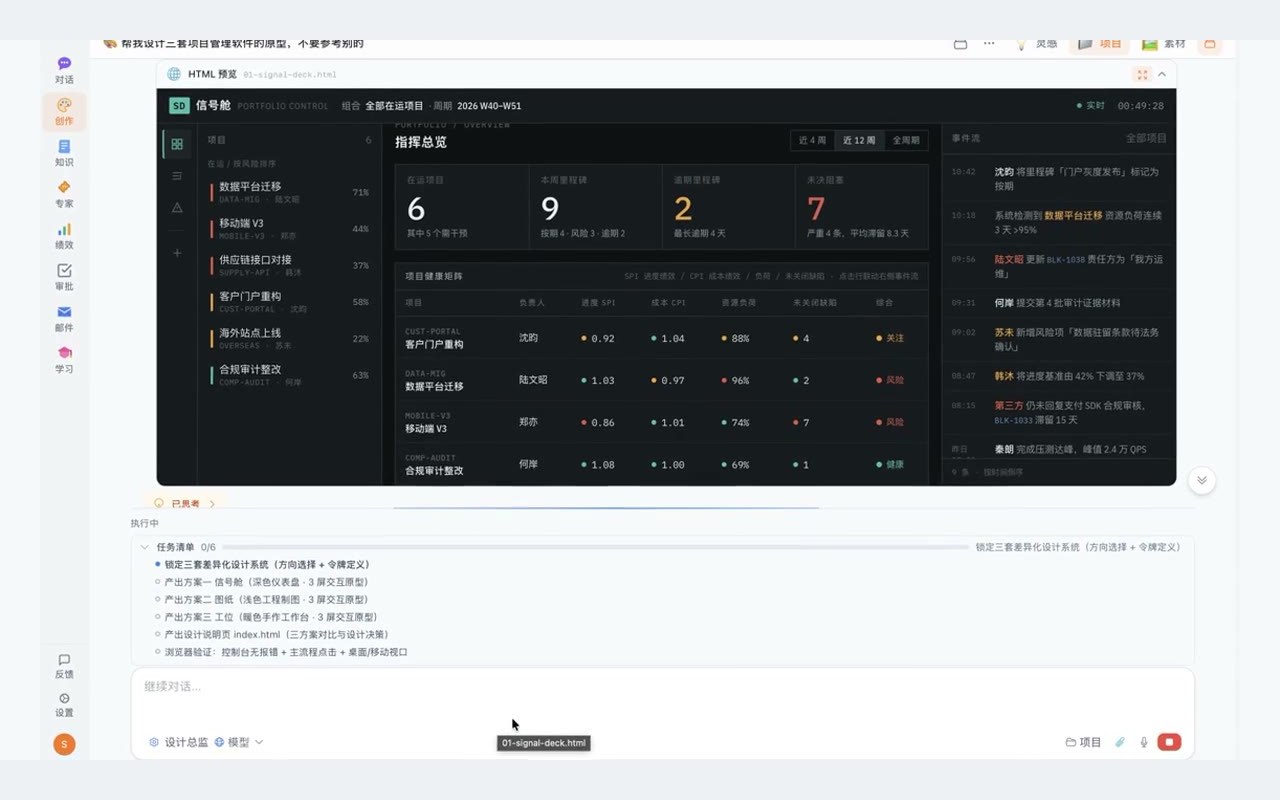Switch to the 灵感 tab at top
The height and width of the screenshot is (800, 1280).
[x=1038, y=44]
